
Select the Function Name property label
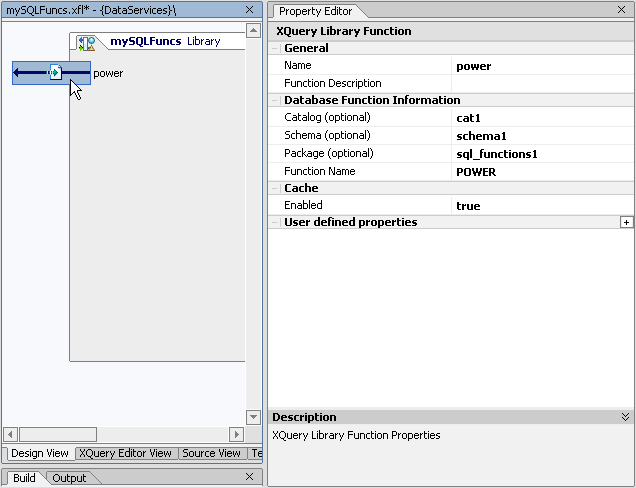pos(320,171)
